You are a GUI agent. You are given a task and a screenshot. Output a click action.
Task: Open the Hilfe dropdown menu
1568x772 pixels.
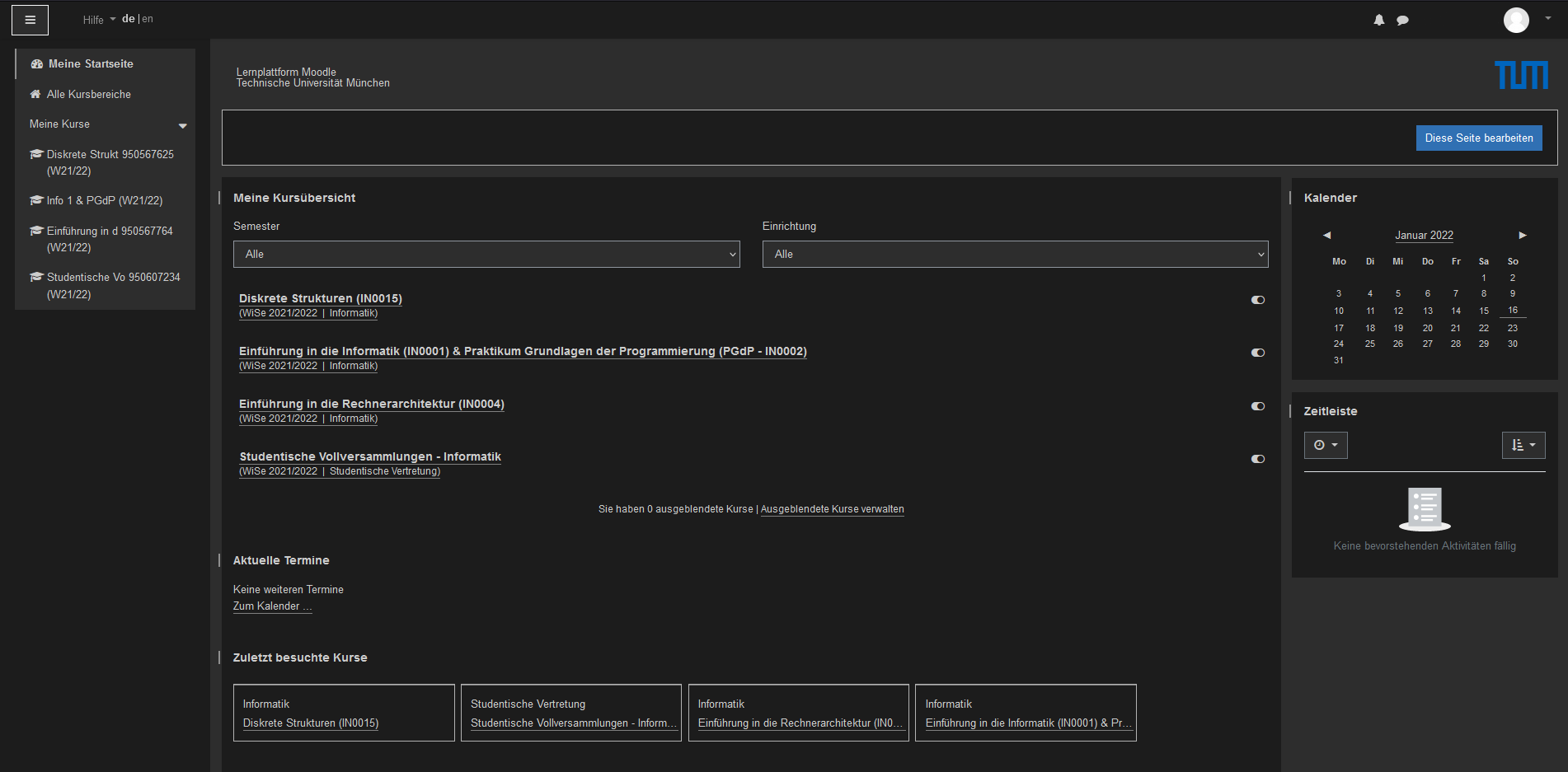(x=99, y=20)
